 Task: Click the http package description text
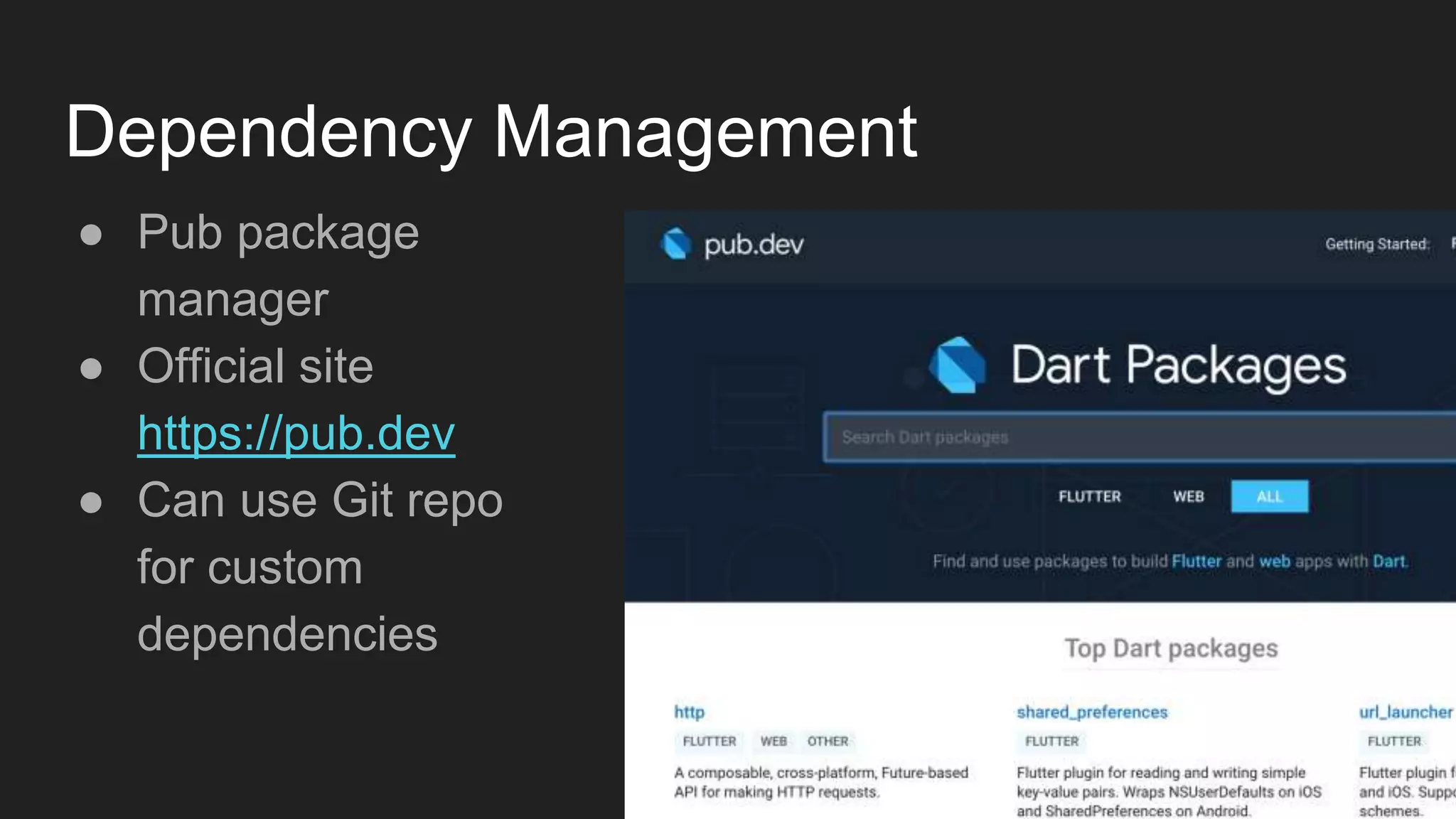tap(821, 782)
